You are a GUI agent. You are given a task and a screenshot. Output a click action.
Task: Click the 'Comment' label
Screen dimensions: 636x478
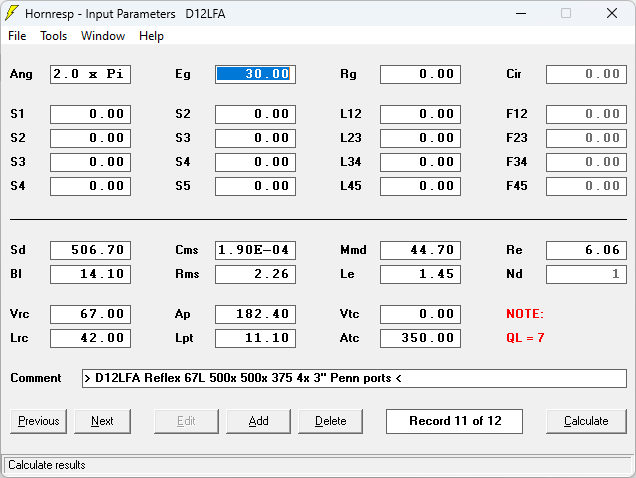pos(36,378)
